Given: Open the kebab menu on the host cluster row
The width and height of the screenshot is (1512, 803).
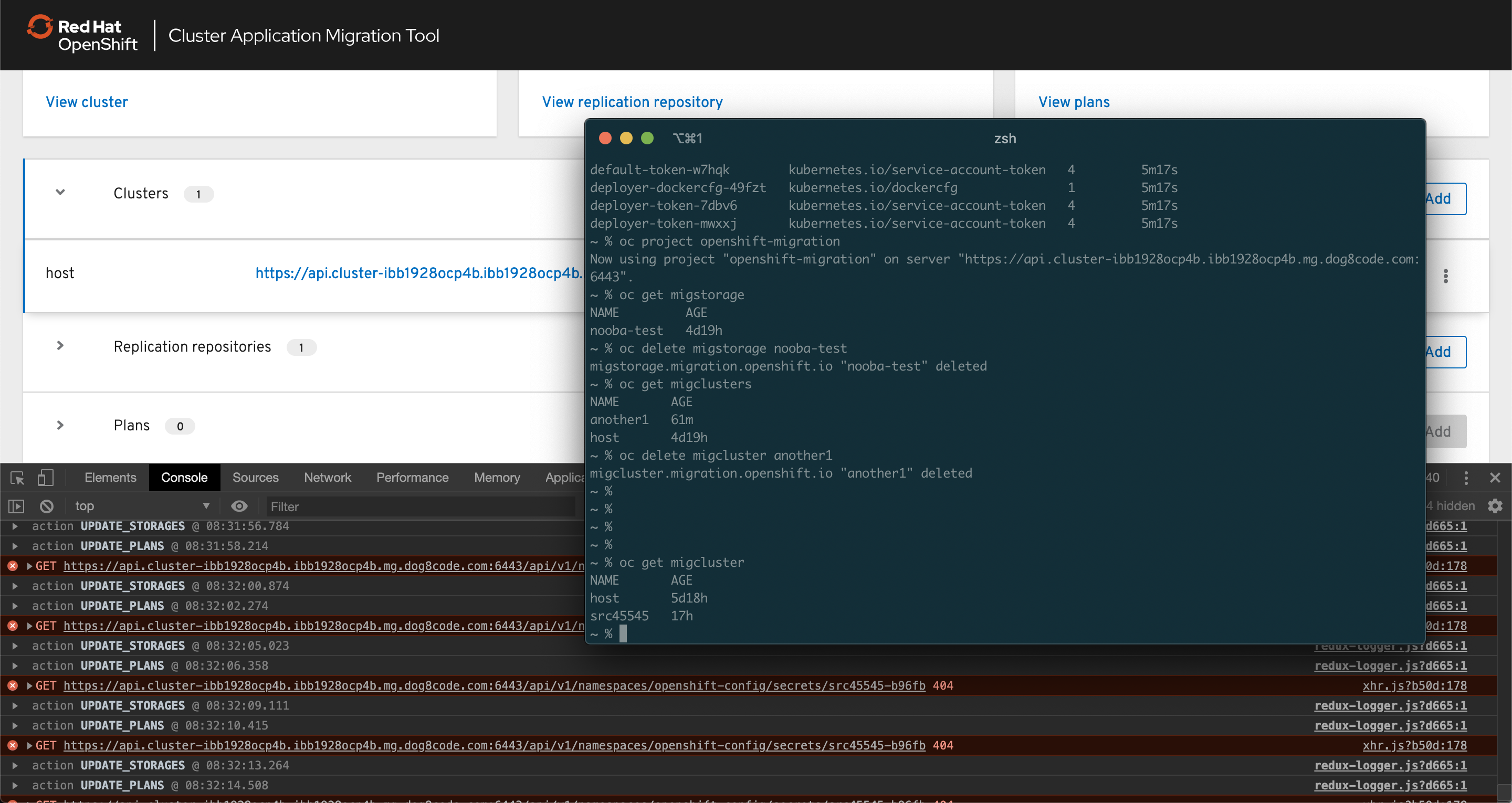Looking at the screenshot, I should [x=1447, y=276].
